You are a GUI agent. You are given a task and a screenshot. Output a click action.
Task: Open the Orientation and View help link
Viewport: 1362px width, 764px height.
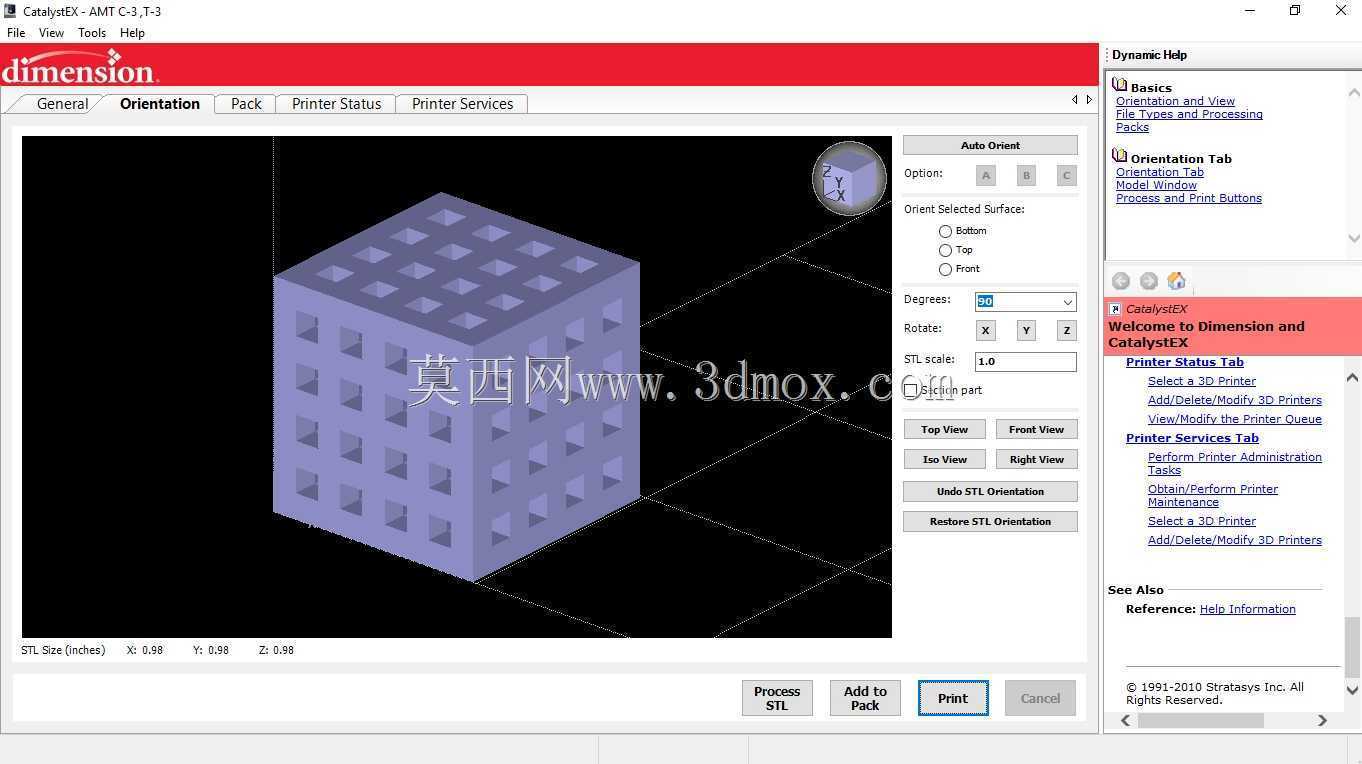1175,101
